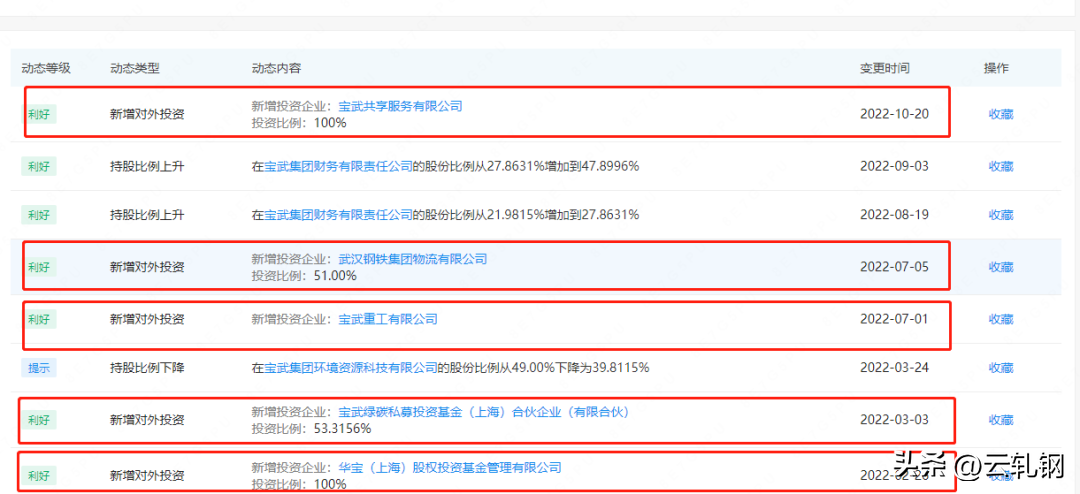Click the 动态类型 column header

tap(134, 68)
